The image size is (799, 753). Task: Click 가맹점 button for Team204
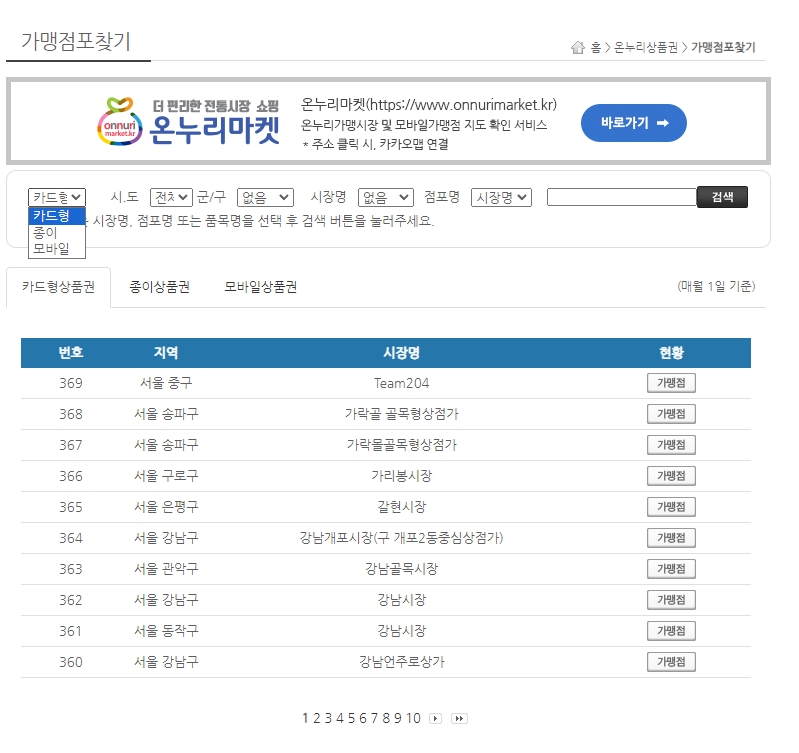pyautogui.click(x=671, y=383)
